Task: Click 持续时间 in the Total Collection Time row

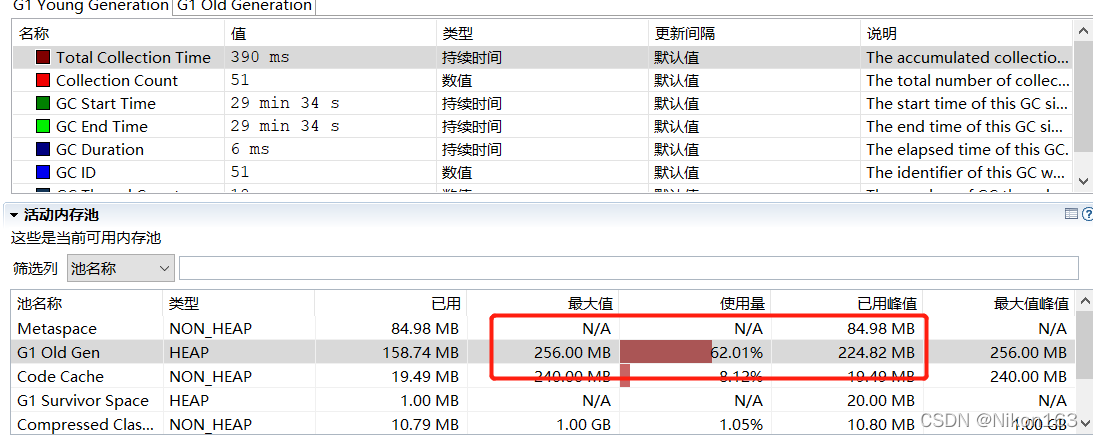Action: [x=471, y=58]
